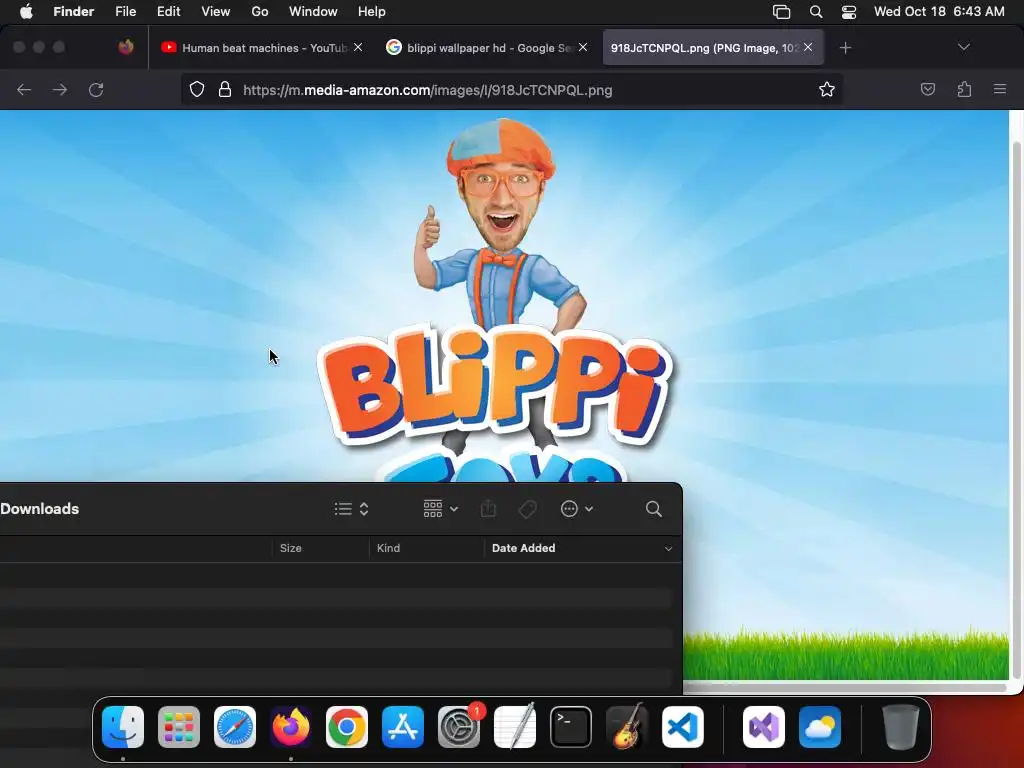Viewport: 1024px width, 768px height.
Task: Open the Finder Action ellipsis menu
Action: [x=577, y=509]
